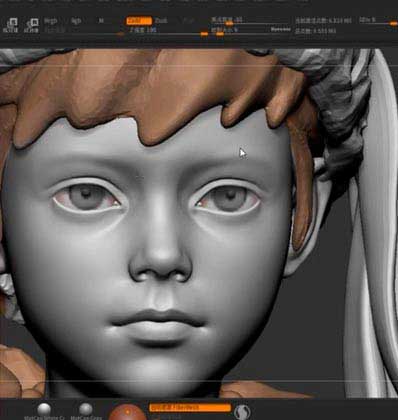Toggle the highlighted Zadd button
The image size is (398, 420).
coord(139,21)
